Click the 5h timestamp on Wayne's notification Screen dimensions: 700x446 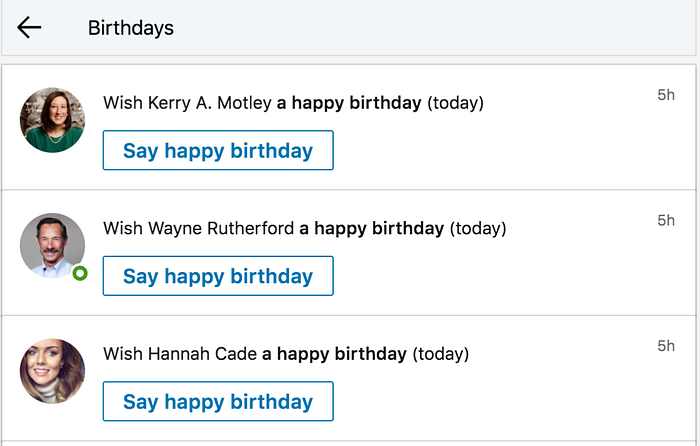coord(666,220)
